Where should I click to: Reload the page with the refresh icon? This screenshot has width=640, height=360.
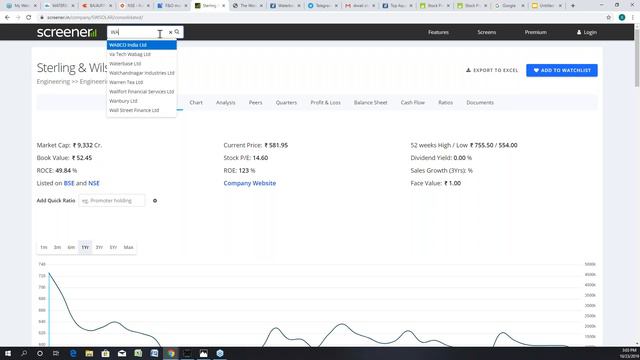click(29, 18)
